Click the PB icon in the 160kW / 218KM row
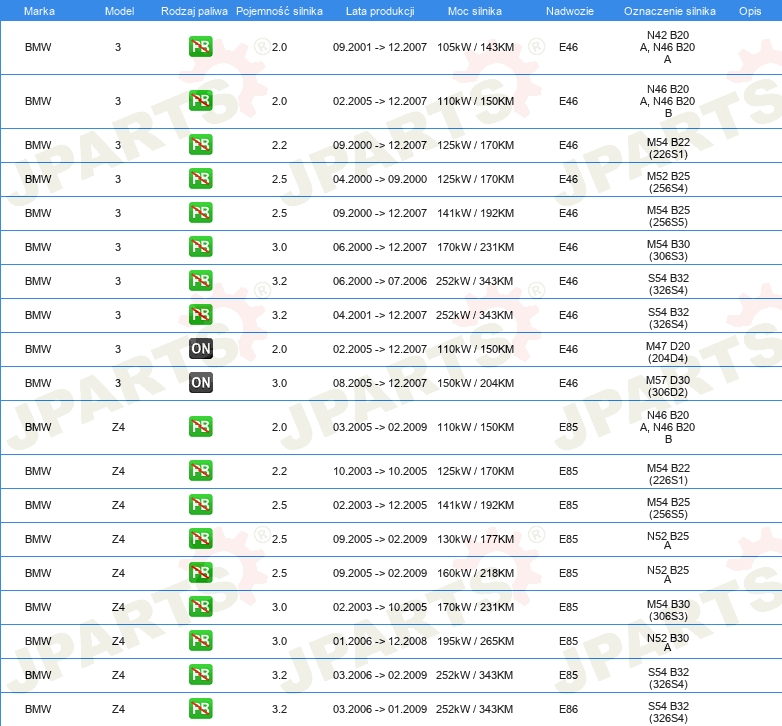Screen dimensions: 782x726 click(x=201, y=573)
